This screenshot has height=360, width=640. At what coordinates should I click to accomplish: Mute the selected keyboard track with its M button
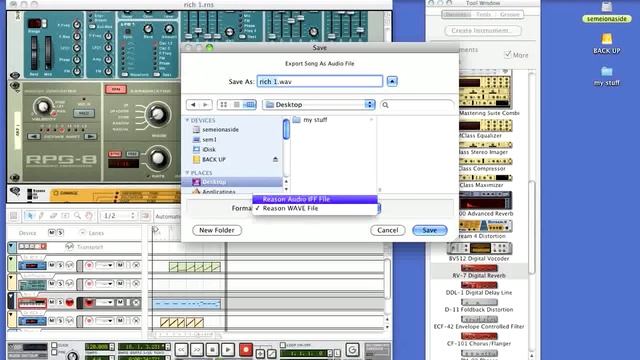(52, 302)
